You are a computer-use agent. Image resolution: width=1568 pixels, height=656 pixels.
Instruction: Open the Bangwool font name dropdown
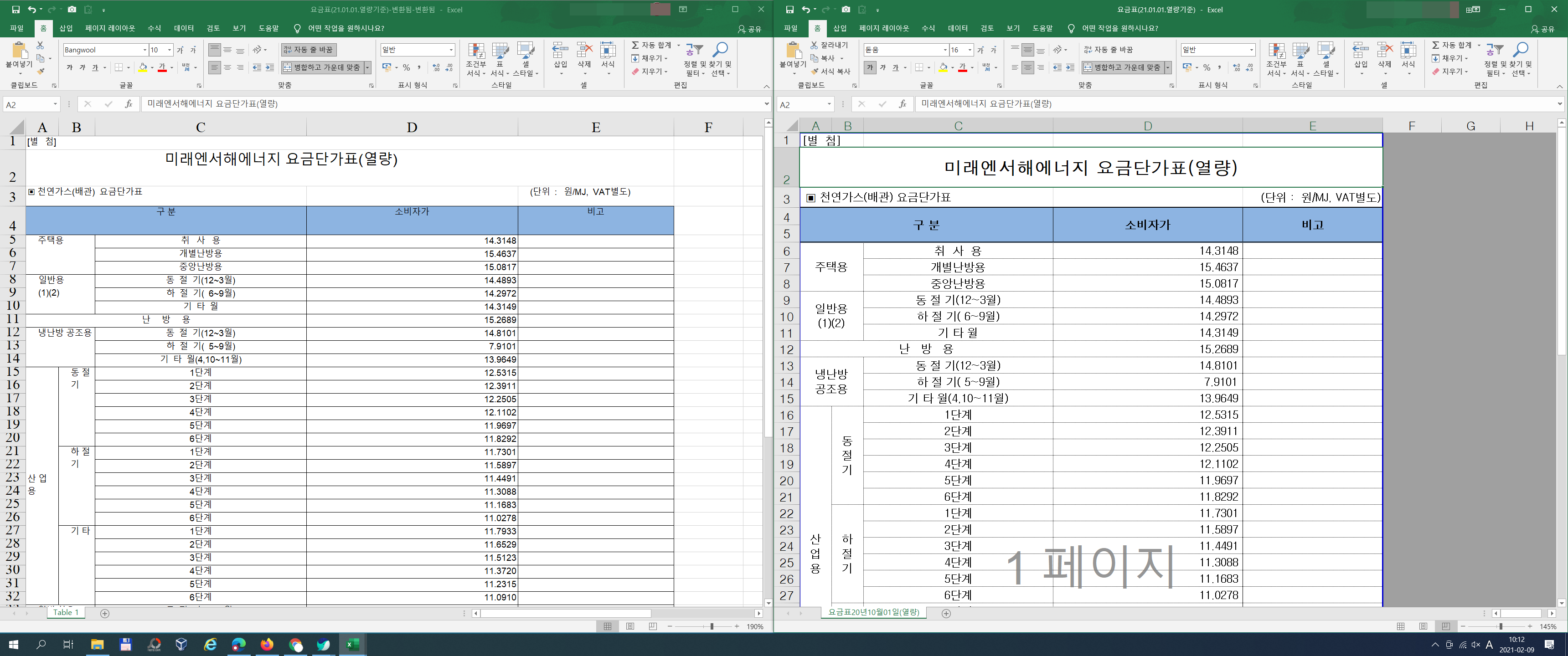145,50
